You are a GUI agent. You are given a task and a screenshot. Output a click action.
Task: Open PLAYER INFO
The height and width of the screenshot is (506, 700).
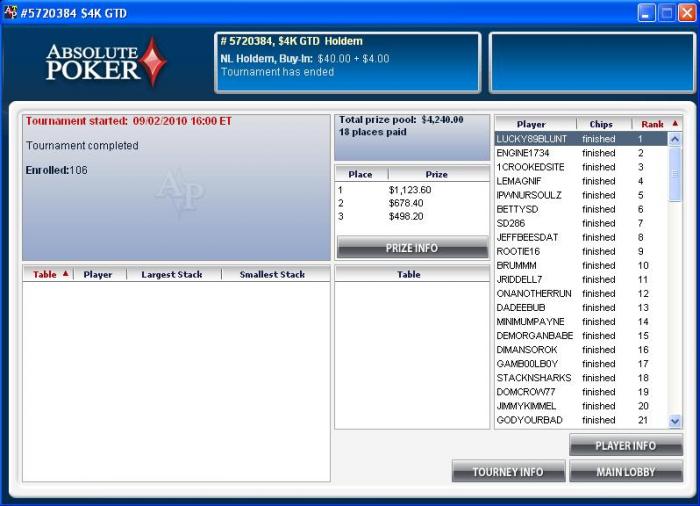(626, 445)
